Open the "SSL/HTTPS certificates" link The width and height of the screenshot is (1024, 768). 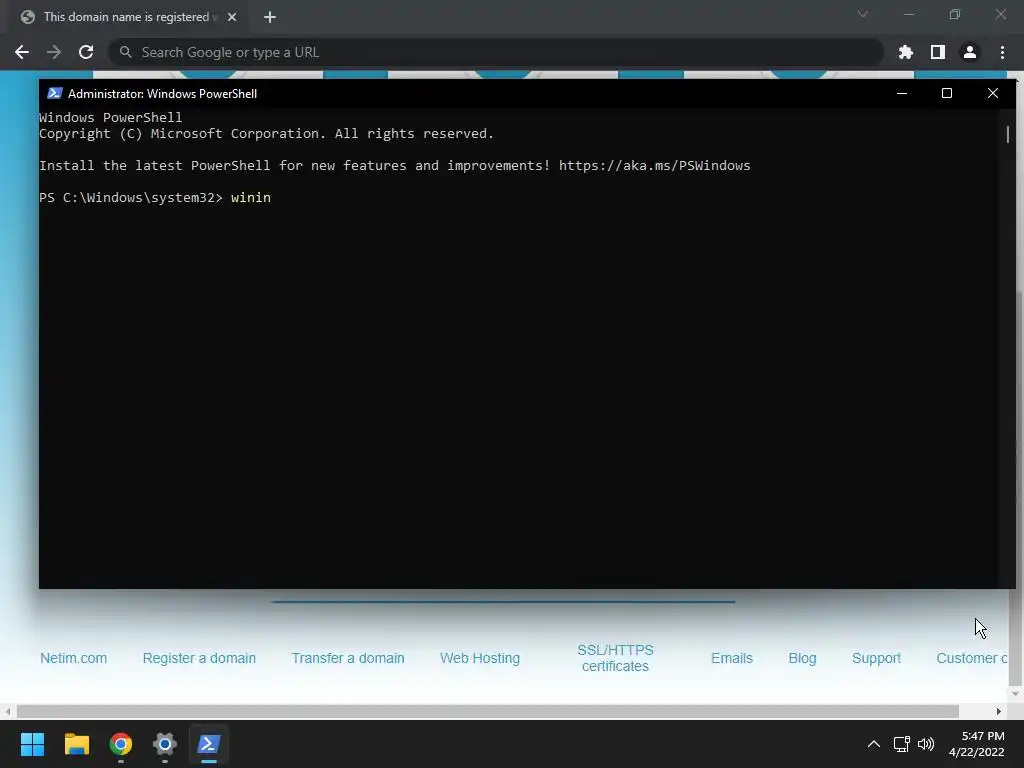tap(615, 658)
